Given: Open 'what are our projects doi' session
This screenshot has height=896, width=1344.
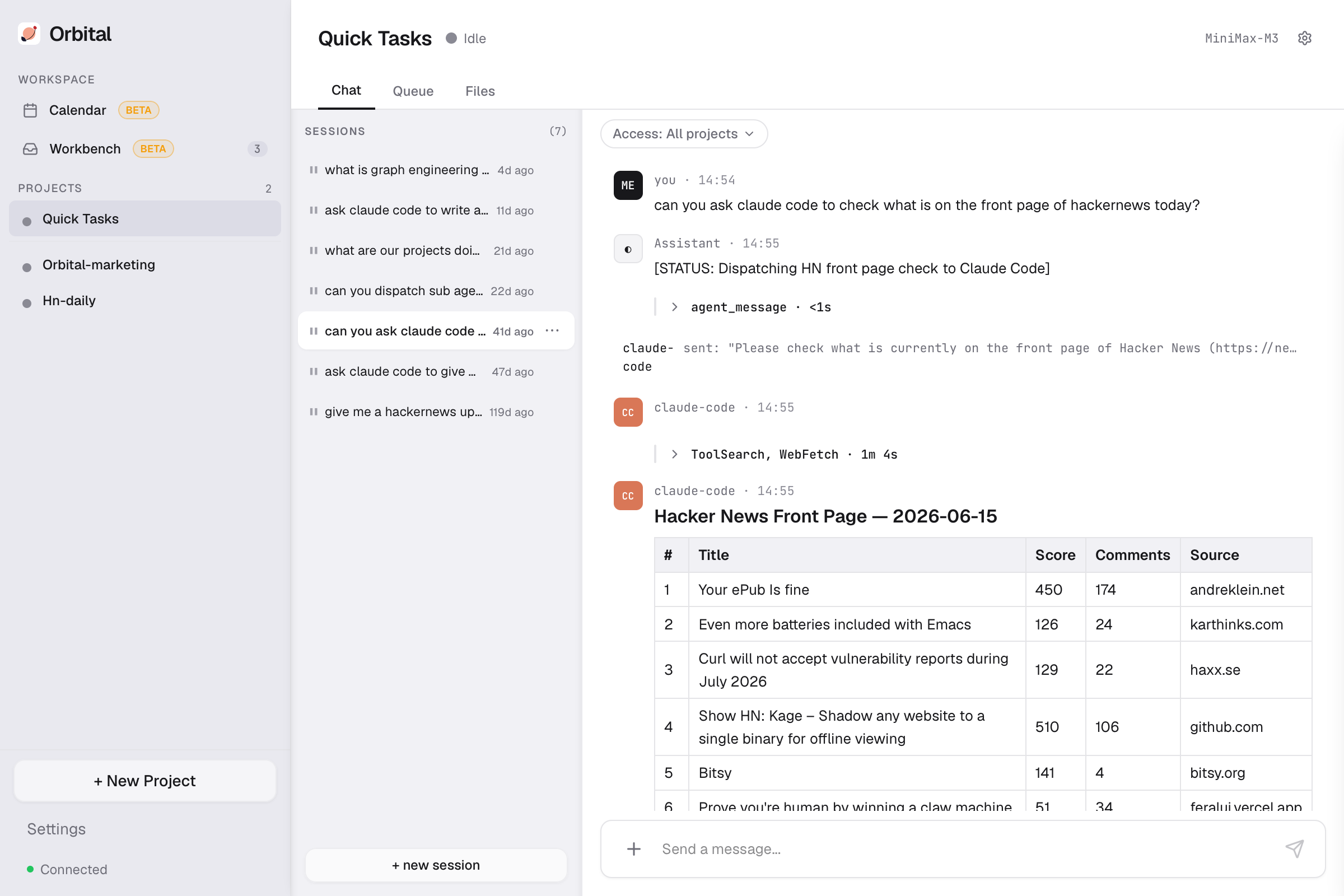Looking at the screenshot, I should (x=436, y=250).
